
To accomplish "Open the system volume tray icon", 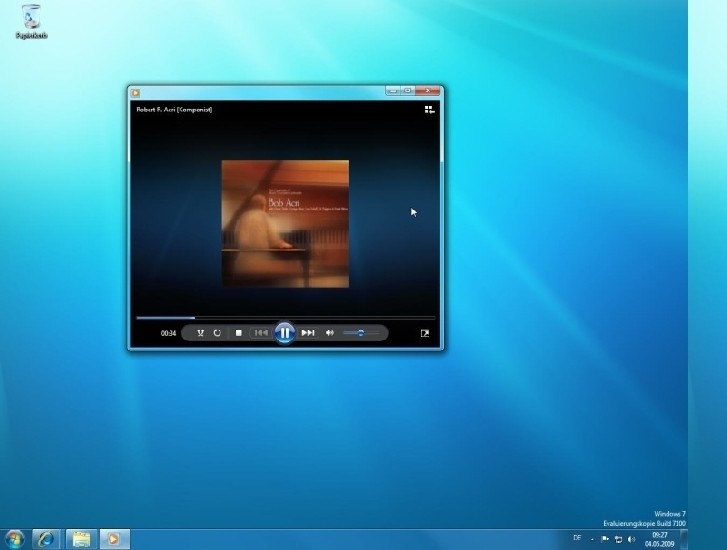I will (631, 539).
